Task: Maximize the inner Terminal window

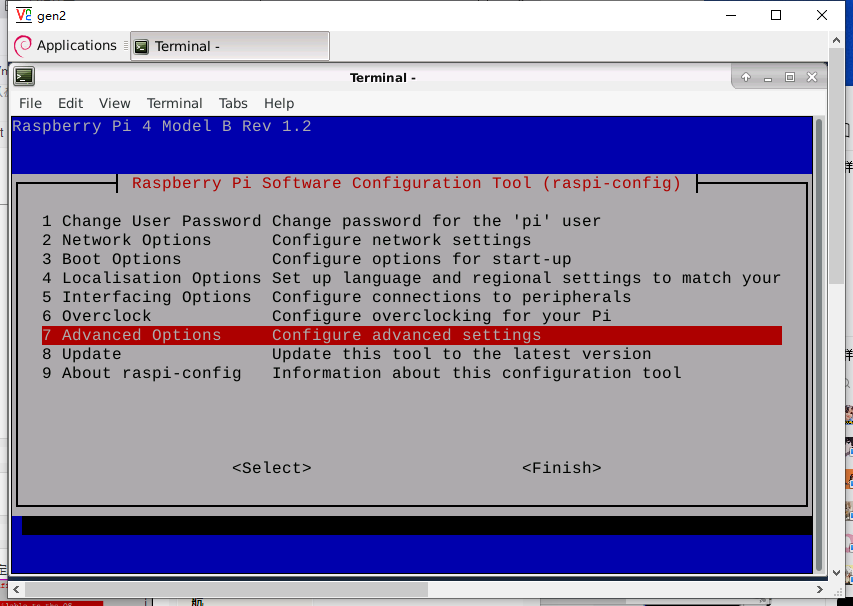Action: [x=790, y=77]
